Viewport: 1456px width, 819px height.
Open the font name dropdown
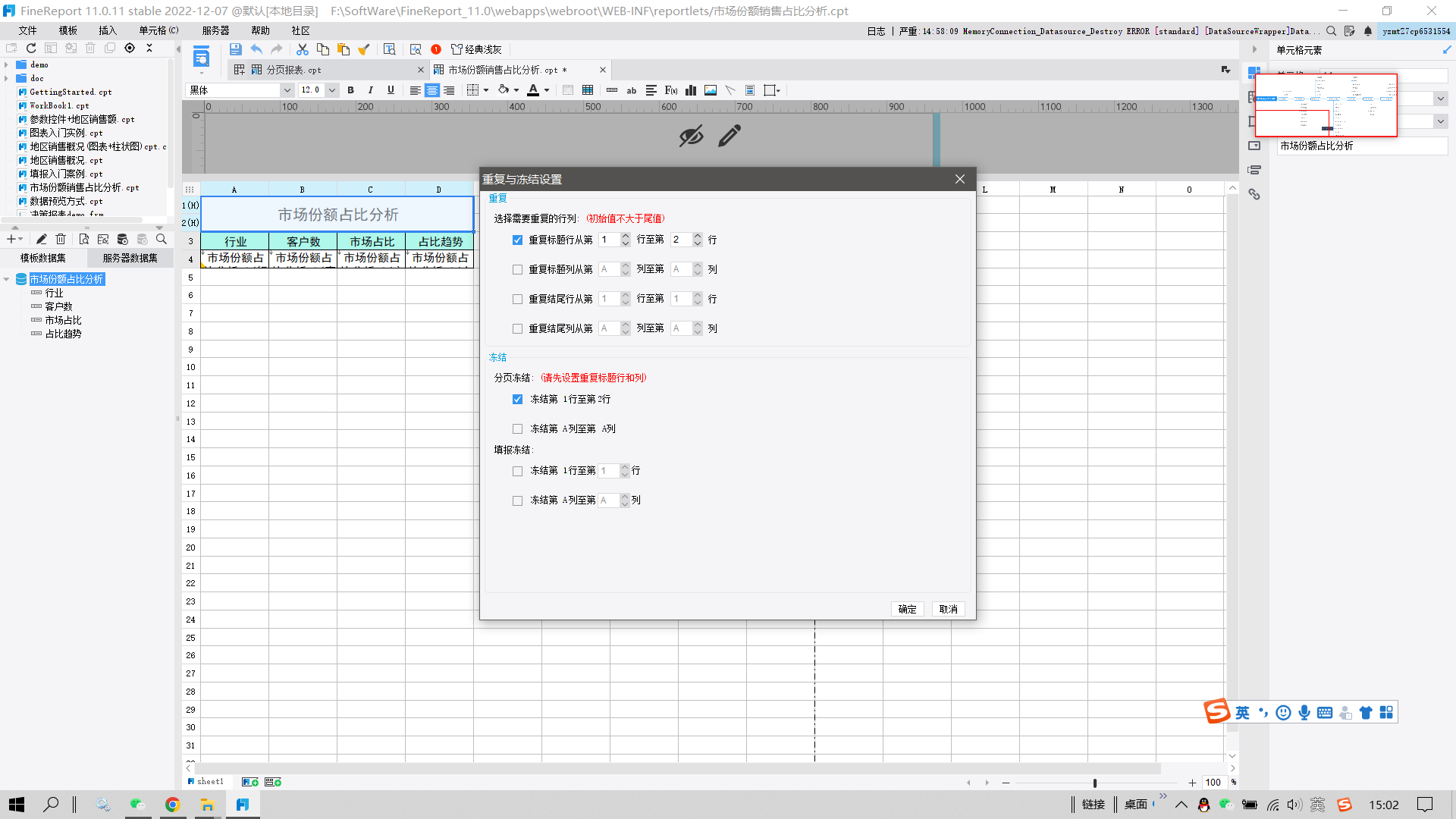pyautogui.click(x=287, y=90)
